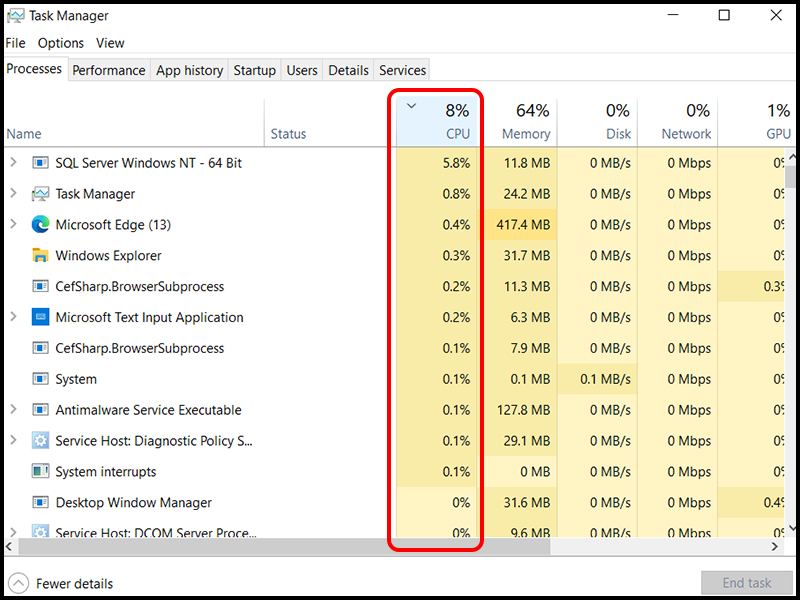
Task: Select the Desktop Window Manager icon
Action: point(41,502)
